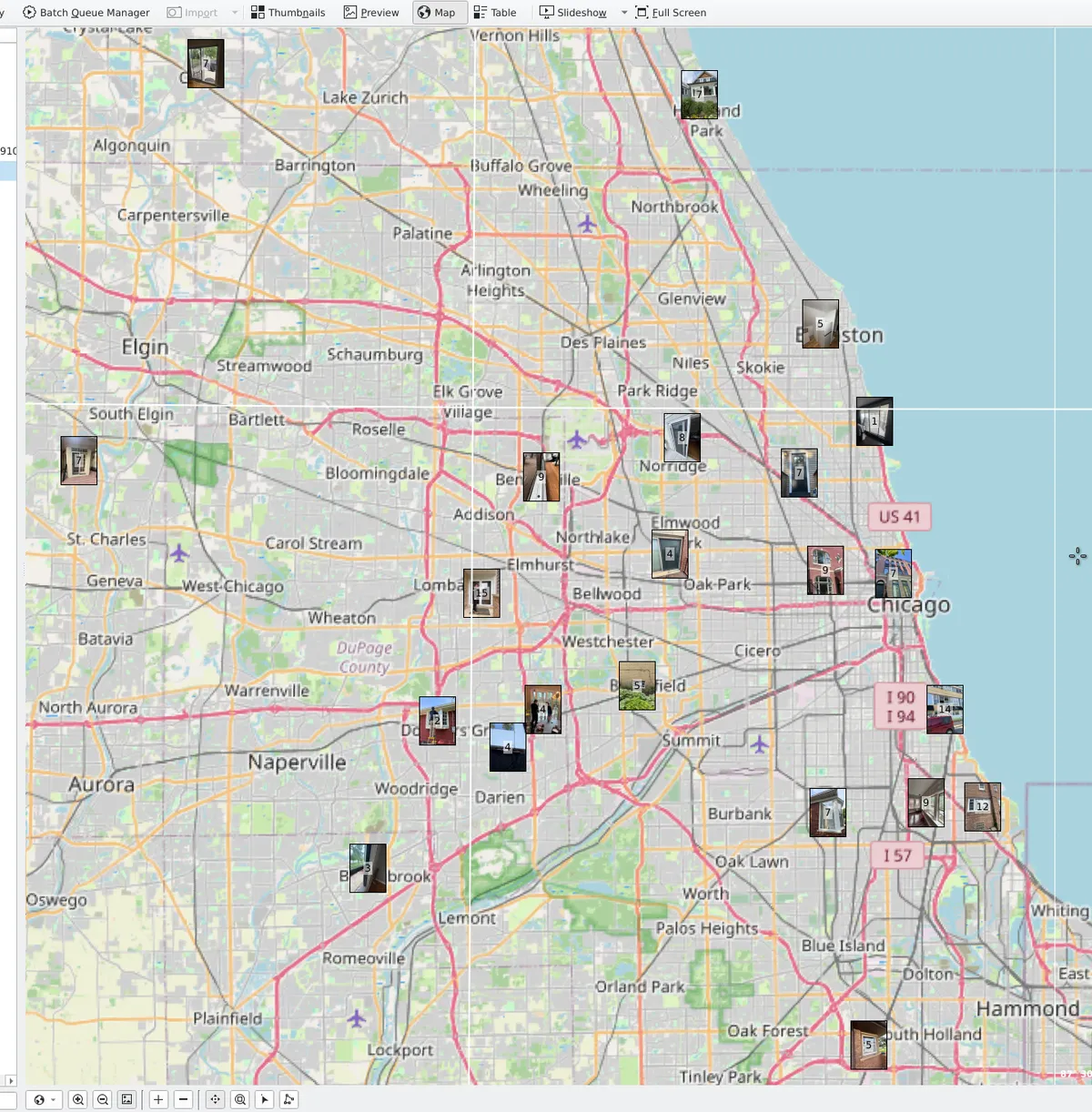Decrease map thumbnail size with minus button

coord(183,1099)
